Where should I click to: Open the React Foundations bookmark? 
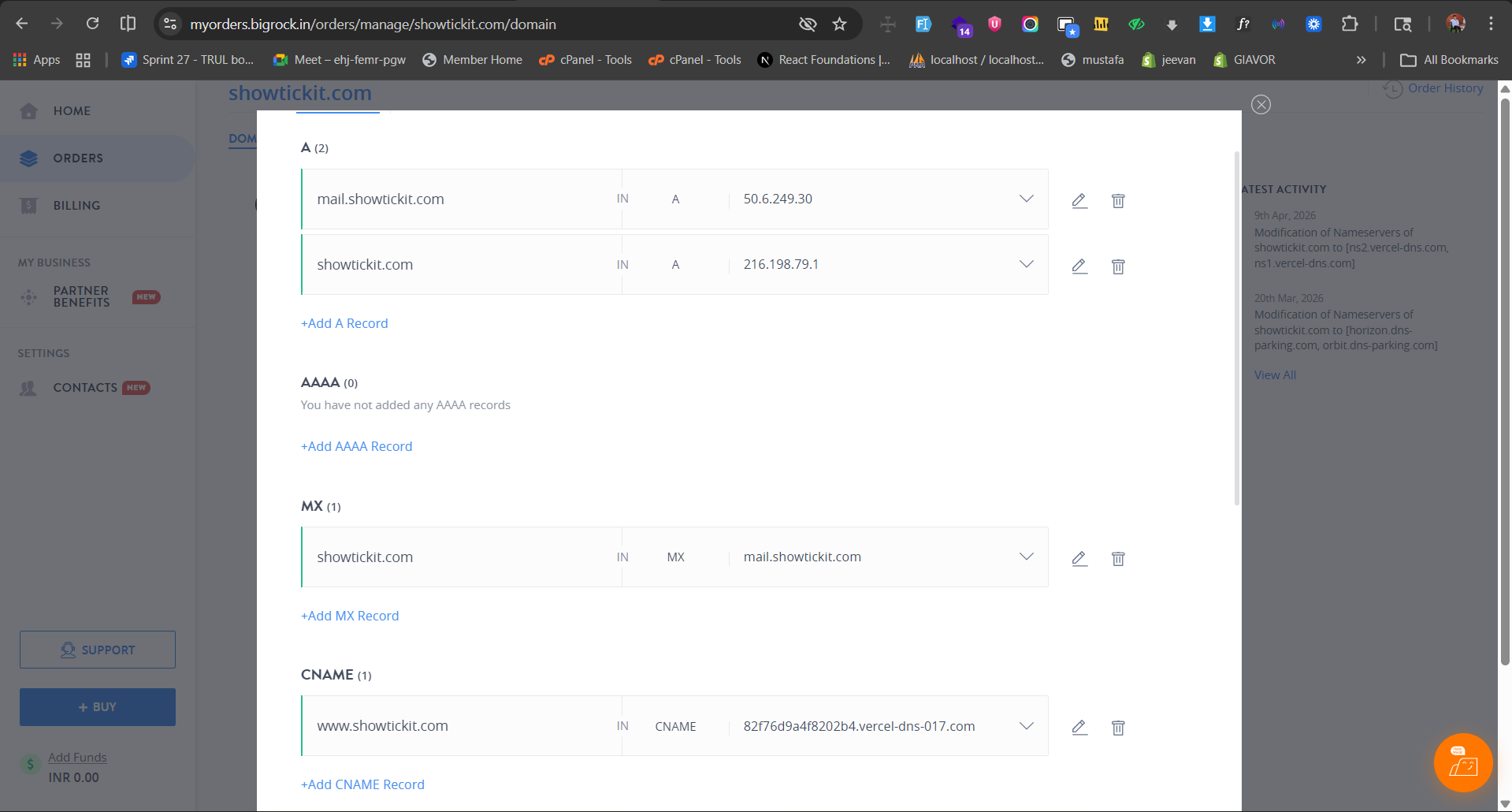pos(823,60)
